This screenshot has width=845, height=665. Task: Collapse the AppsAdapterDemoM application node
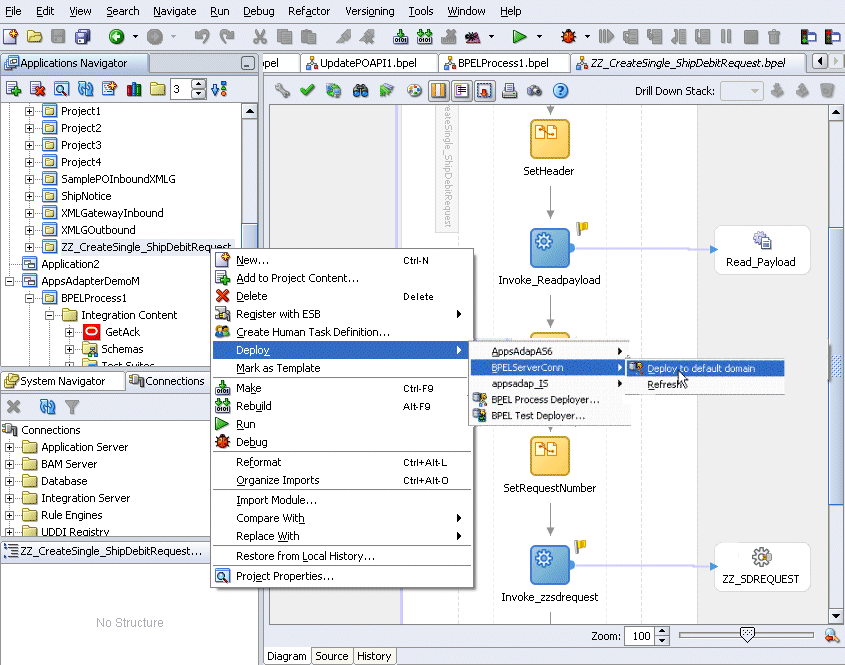click(9, 281)
